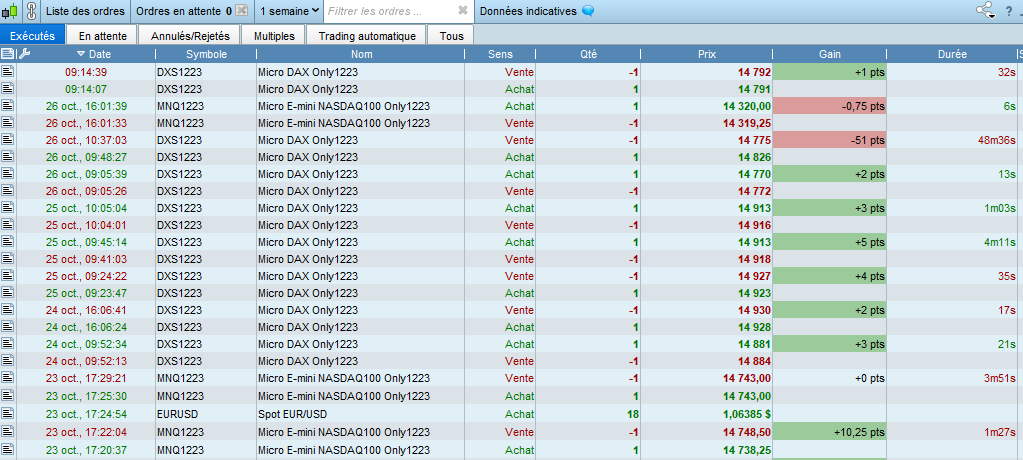
Task: Click Données indicatives label
Action: click(x=528, y=10)
